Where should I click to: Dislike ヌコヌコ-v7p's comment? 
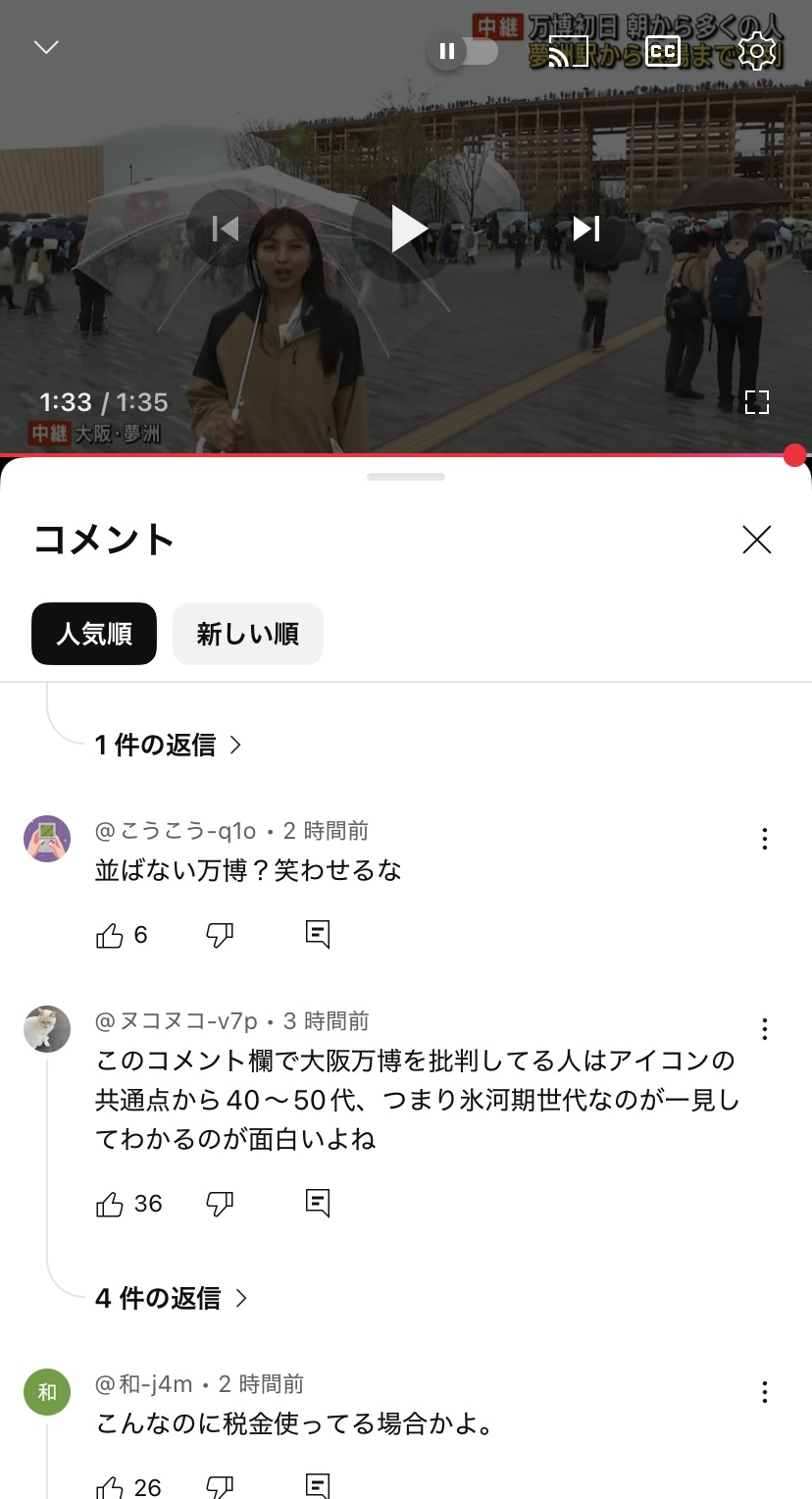220,1204
